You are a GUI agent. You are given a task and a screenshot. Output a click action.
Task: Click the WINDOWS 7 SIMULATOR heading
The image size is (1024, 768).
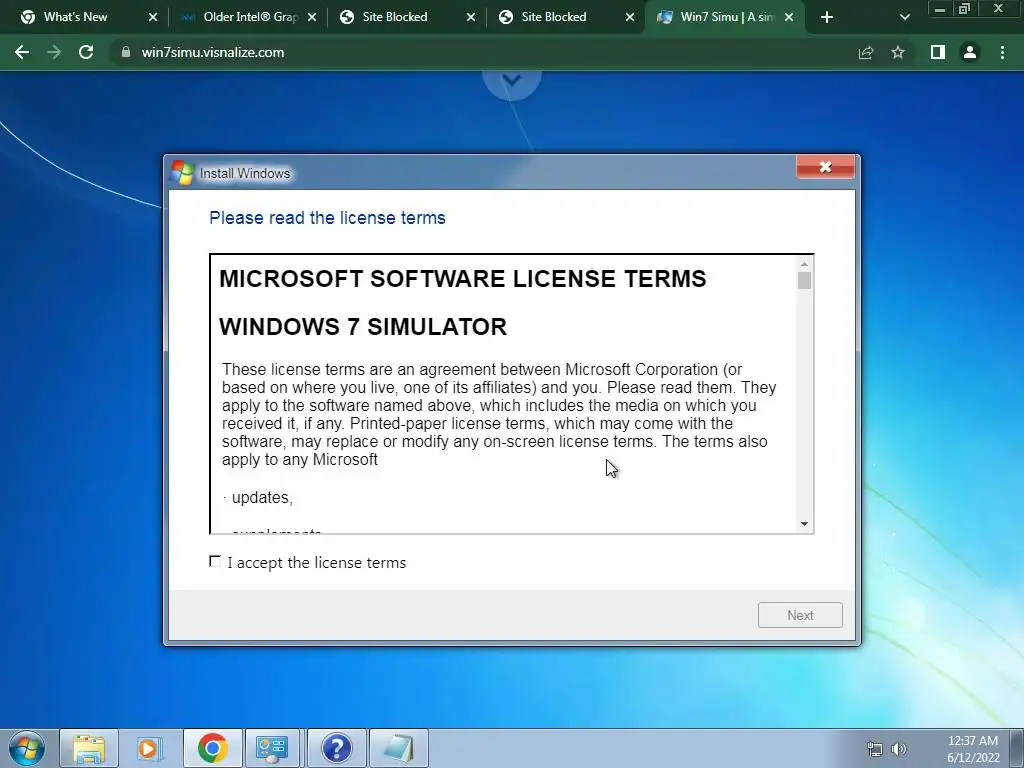[x=362, y=327]
